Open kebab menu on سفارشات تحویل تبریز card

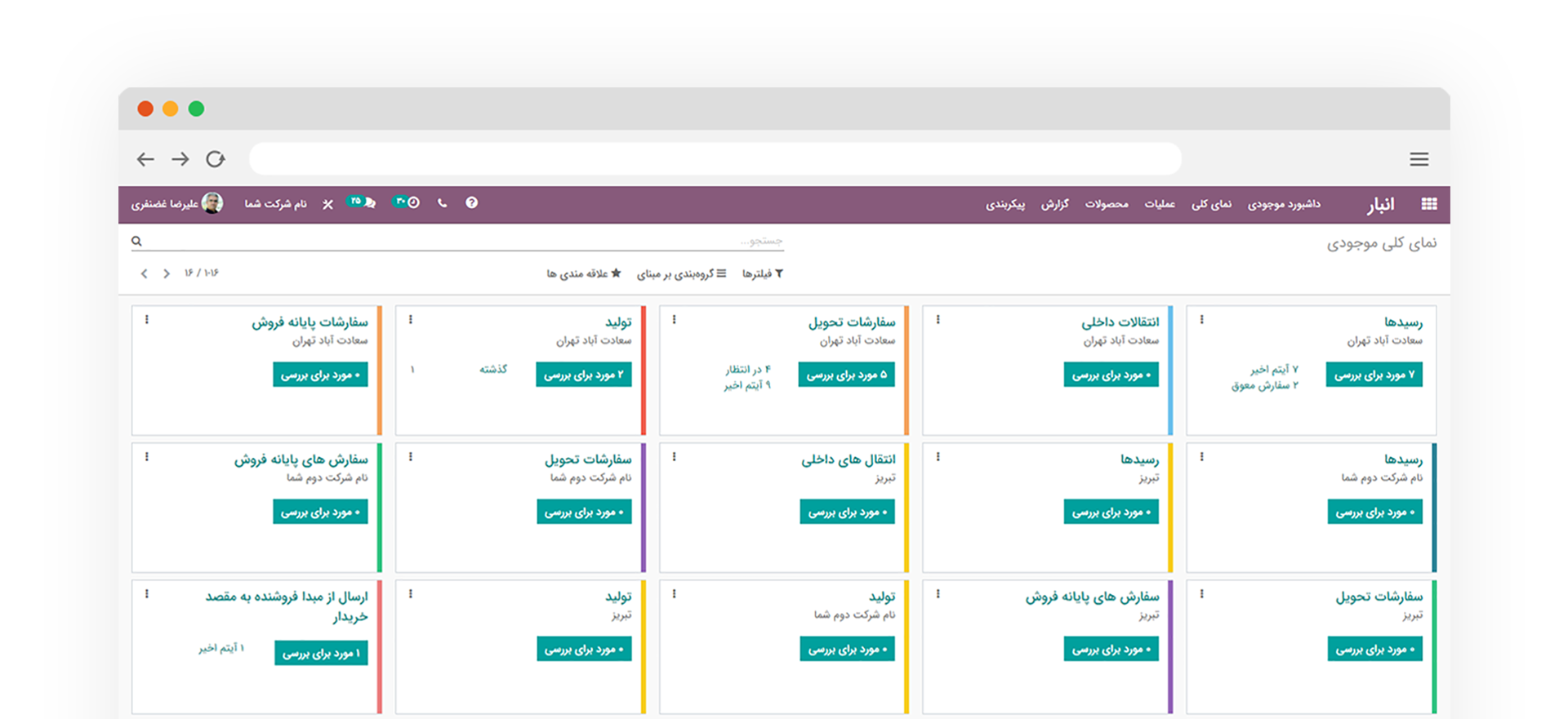(x=1201, y=594)
